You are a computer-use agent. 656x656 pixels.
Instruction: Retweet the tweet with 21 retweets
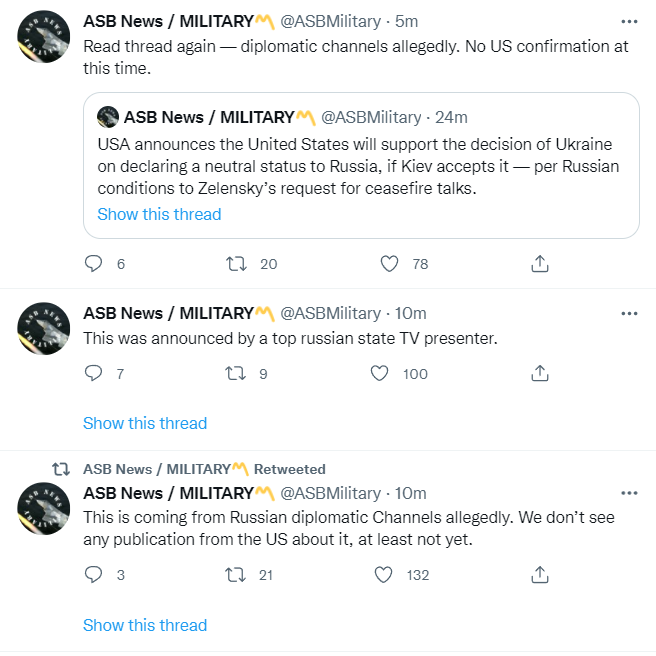[237, 575]
